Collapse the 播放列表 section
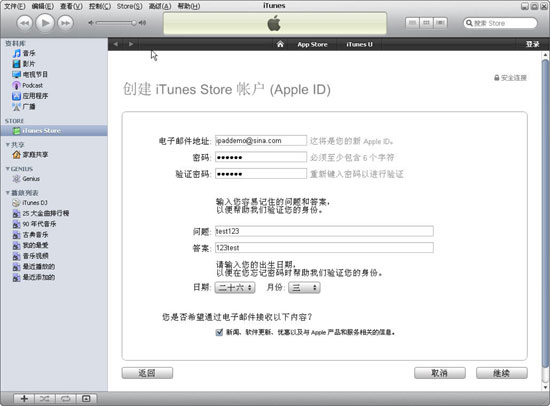 7,193
